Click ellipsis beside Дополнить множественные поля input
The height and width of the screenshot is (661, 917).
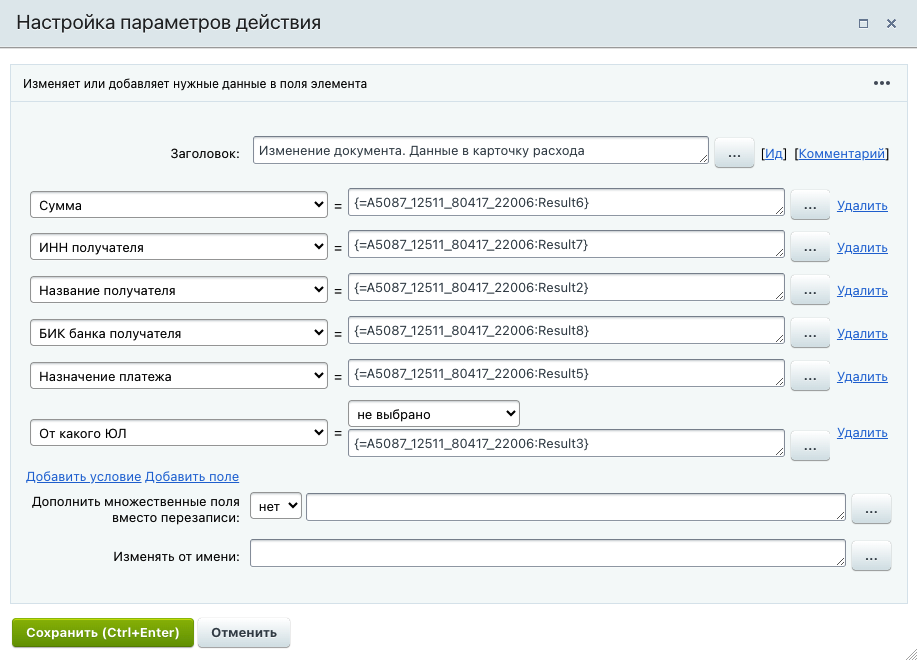[x=871, y=510]
